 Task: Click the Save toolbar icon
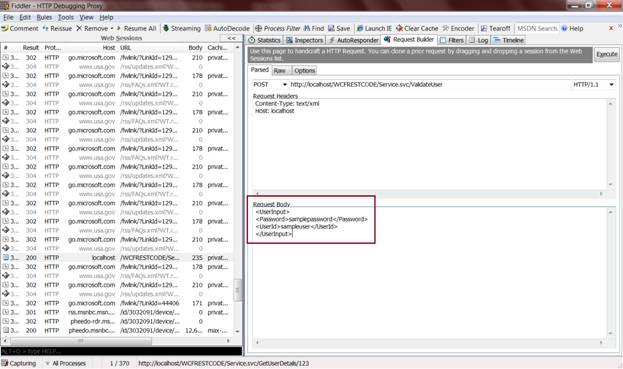(x=331, y=29)
